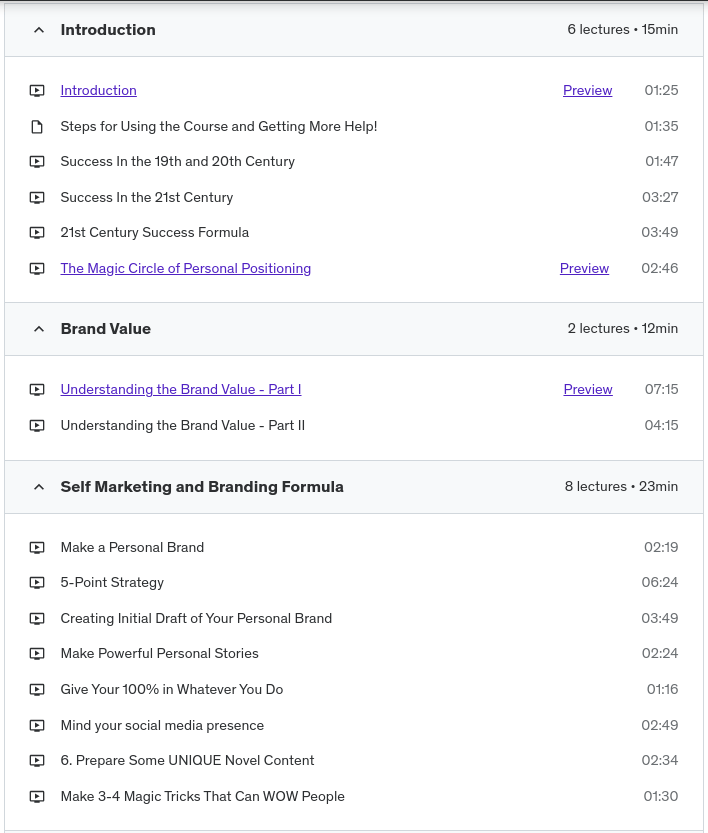Collapse Self Marketing and Branding Formula section
Viewport: 708px width, 833px height.
[39, 487]
